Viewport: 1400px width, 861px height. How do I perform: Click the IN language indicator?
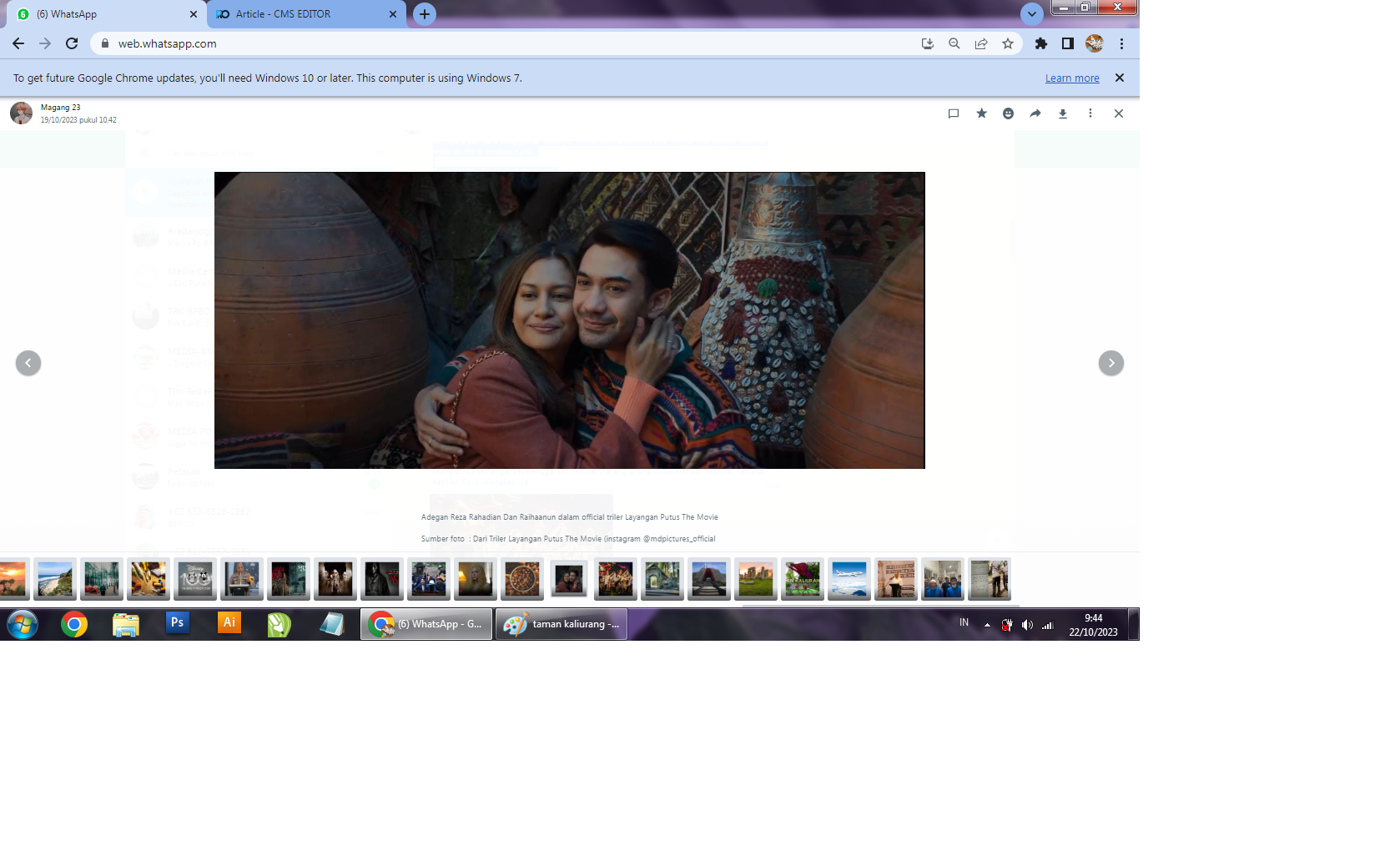click(x=964, y=622)
